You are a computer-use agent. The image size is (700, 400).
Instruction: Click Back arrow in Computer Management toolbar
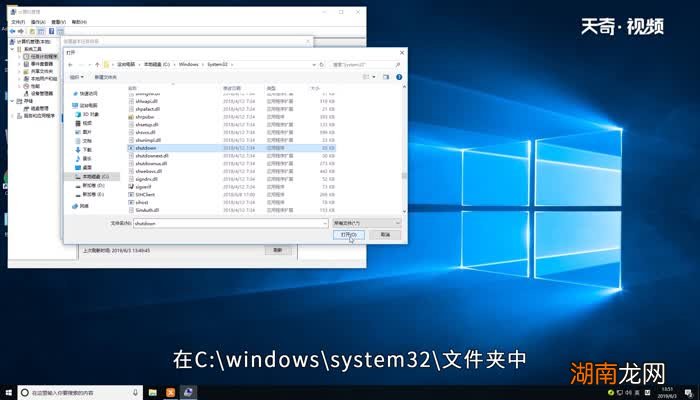click(12, 31)
